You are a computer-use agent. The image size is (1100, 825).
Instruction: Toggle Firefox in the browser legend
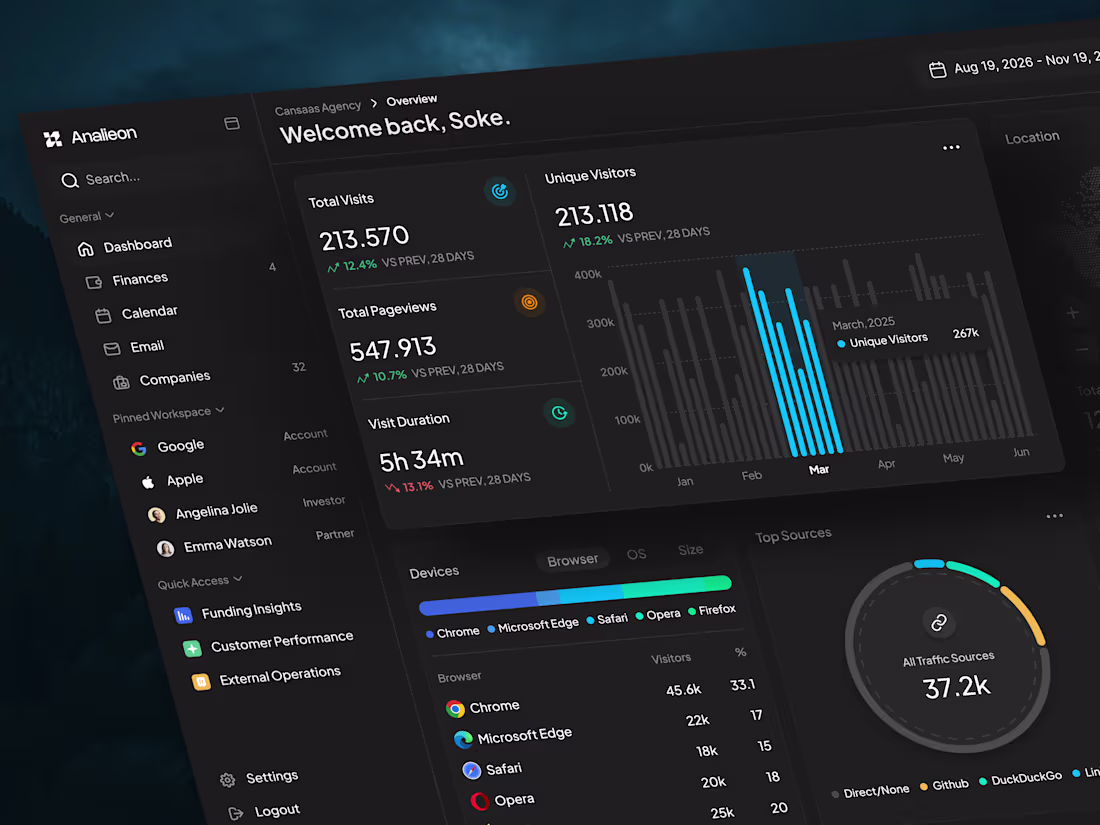click(712, 610)
